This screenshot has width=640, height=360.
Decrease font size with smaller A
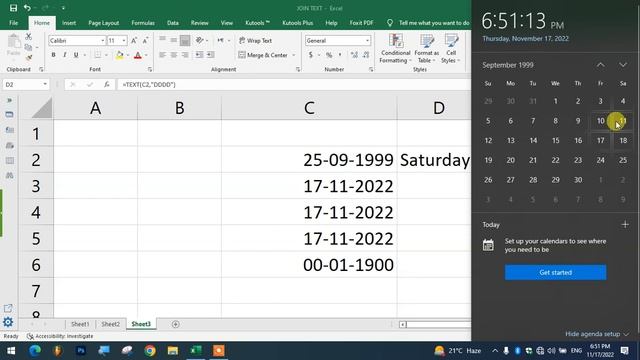point(145,40)
